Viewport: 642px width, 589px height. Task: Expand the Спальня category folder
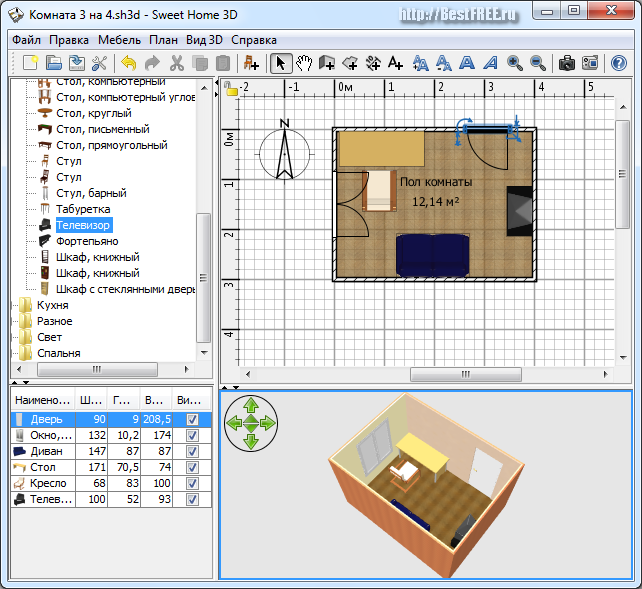(x=58, y=353)
